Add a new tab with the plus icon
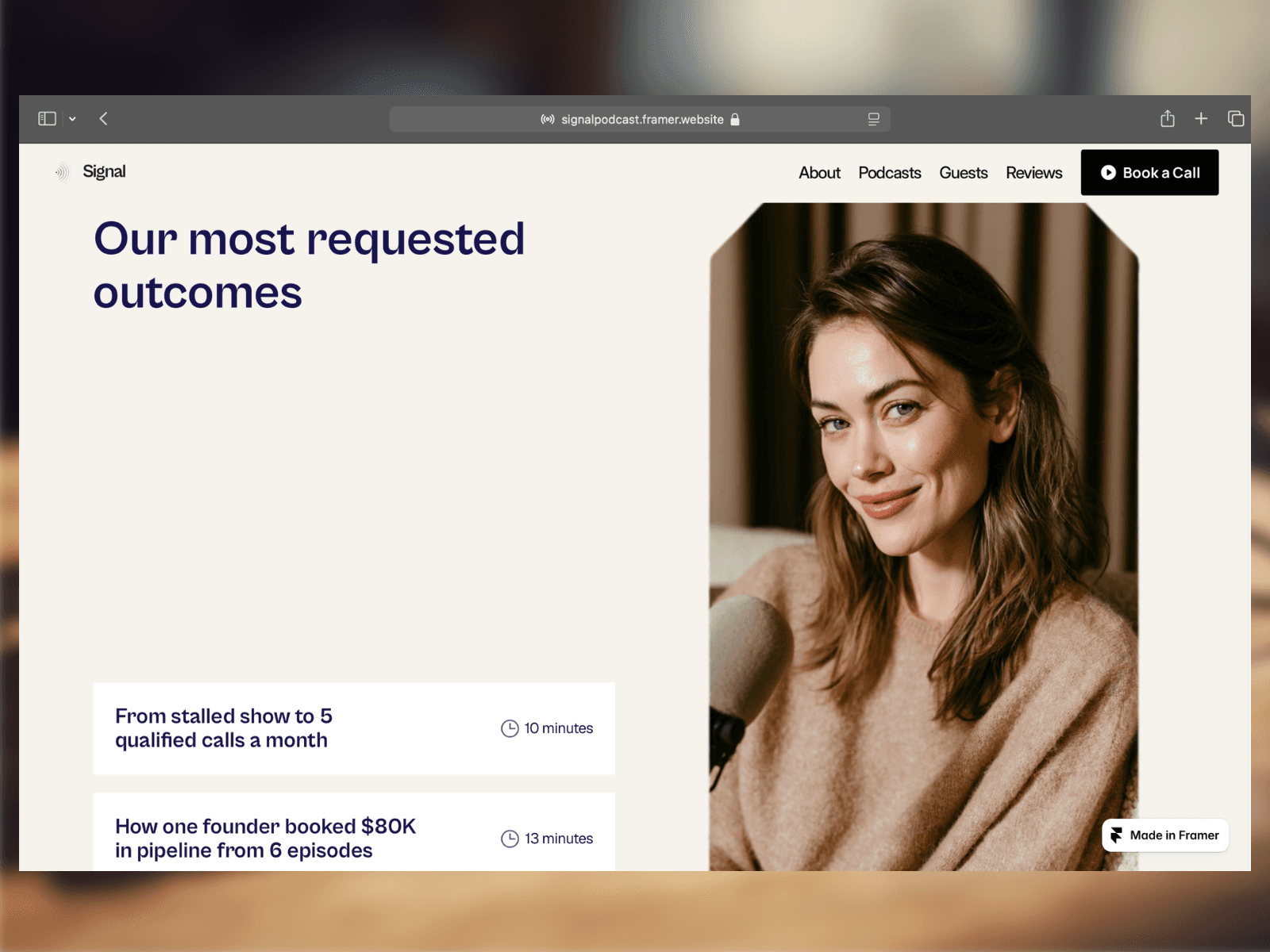Image resolution: width=1270 pixels, height=952 pixels. tap(1201, 118)
